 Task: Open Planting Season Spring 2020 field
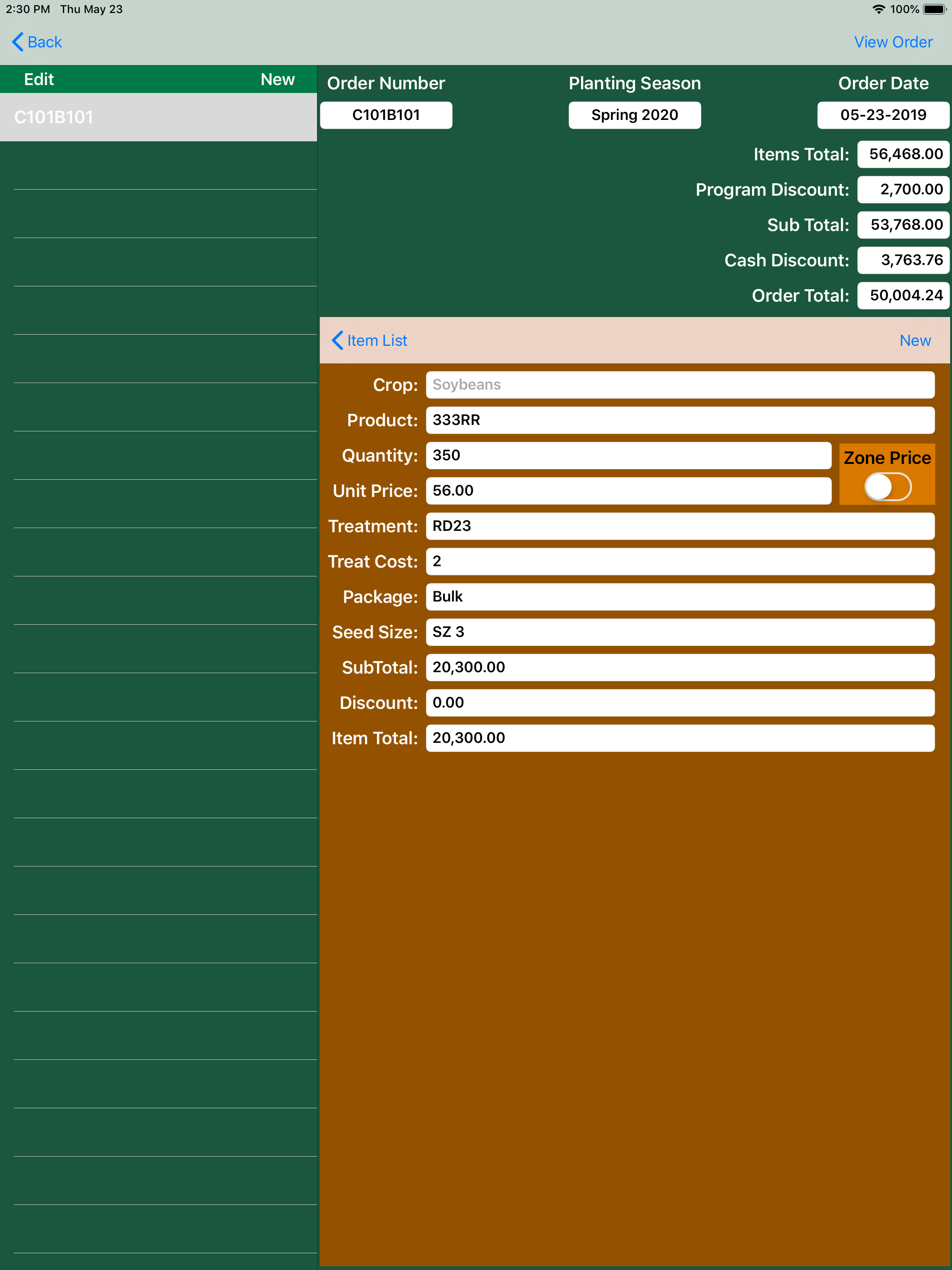point(635,115)
